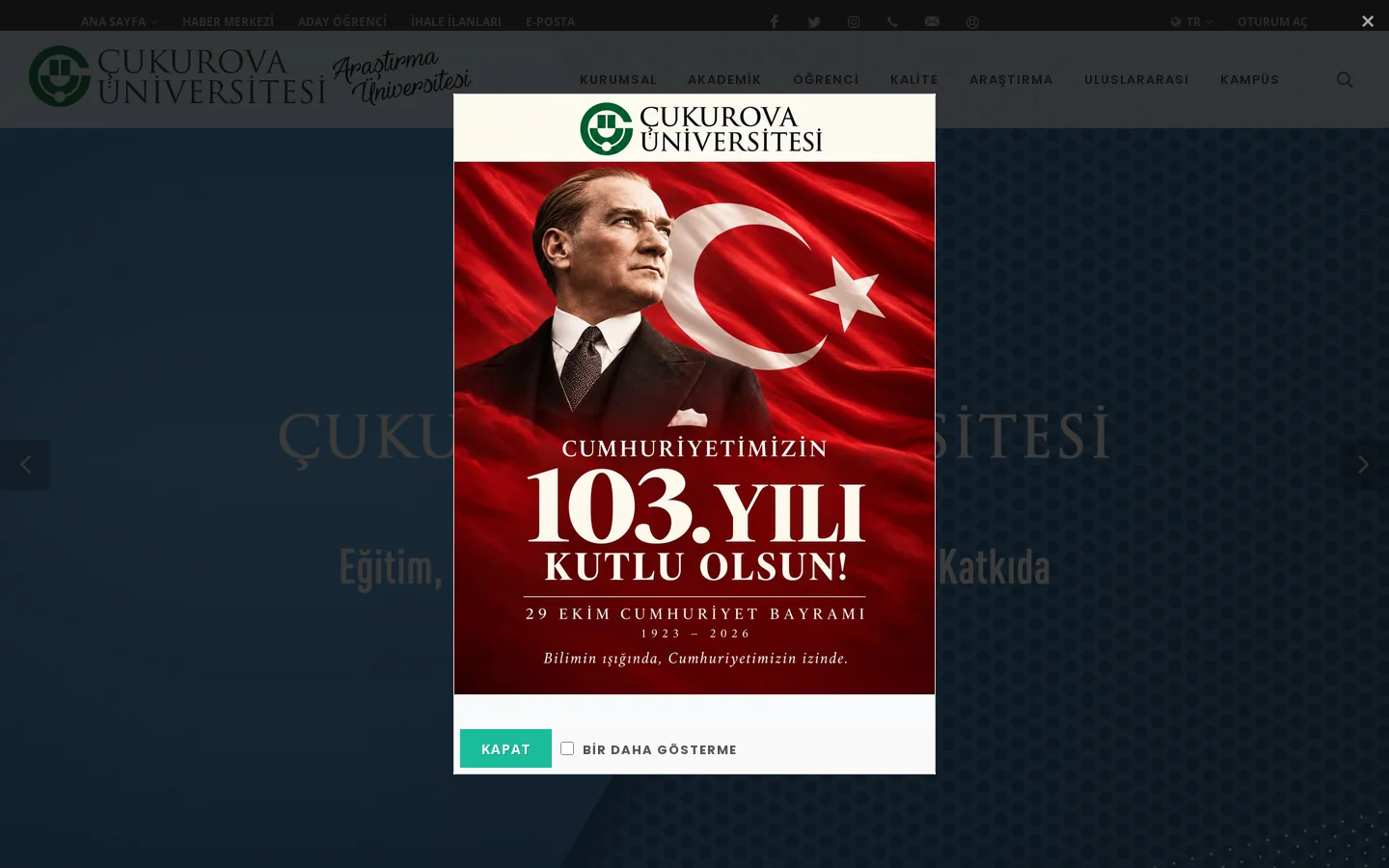Open HABER MERKEZİ link
Screen dimensions: 1389x868
228,21
